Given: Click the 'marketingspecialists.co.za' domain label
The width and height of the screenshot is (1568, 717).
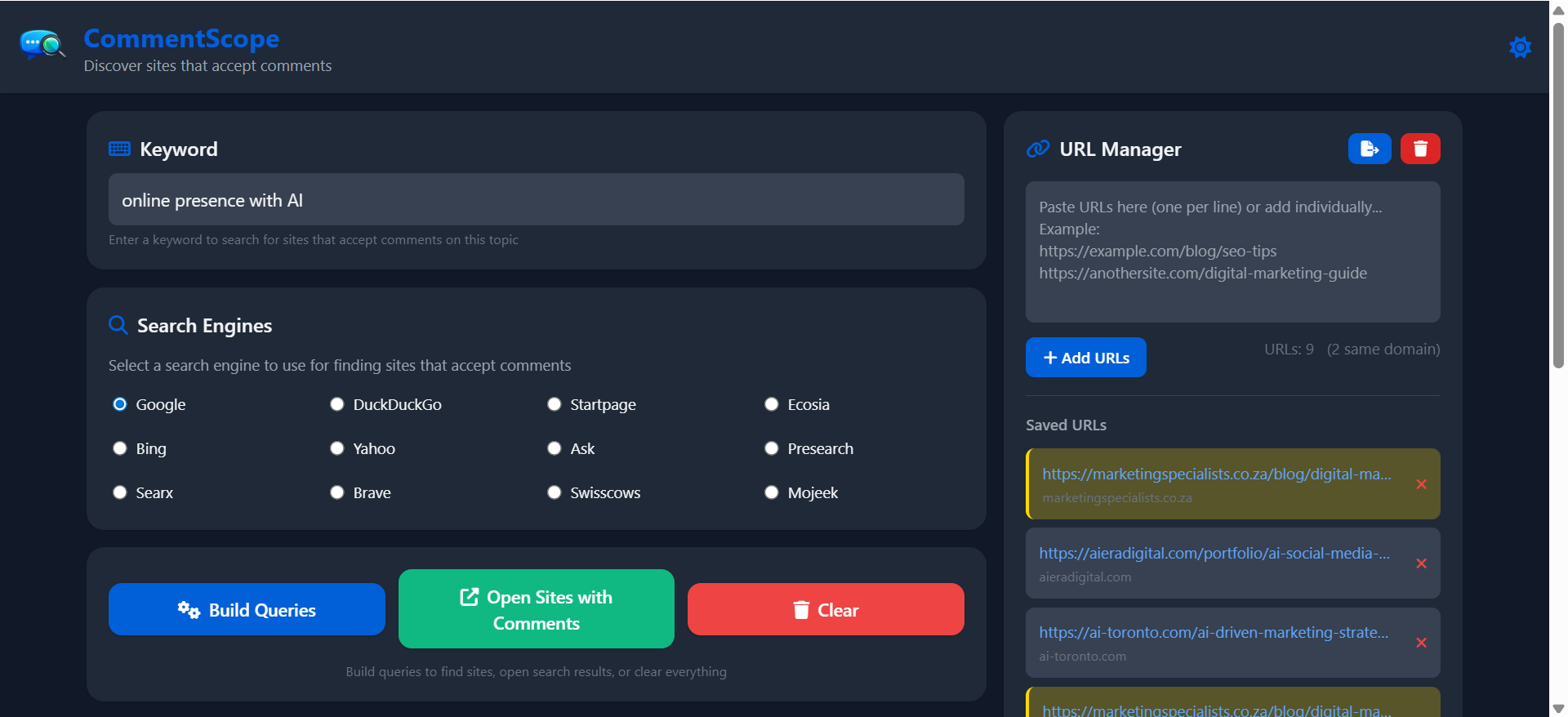Looking at the screenshot, I should pyautogui.click(x=1117, y=497).
